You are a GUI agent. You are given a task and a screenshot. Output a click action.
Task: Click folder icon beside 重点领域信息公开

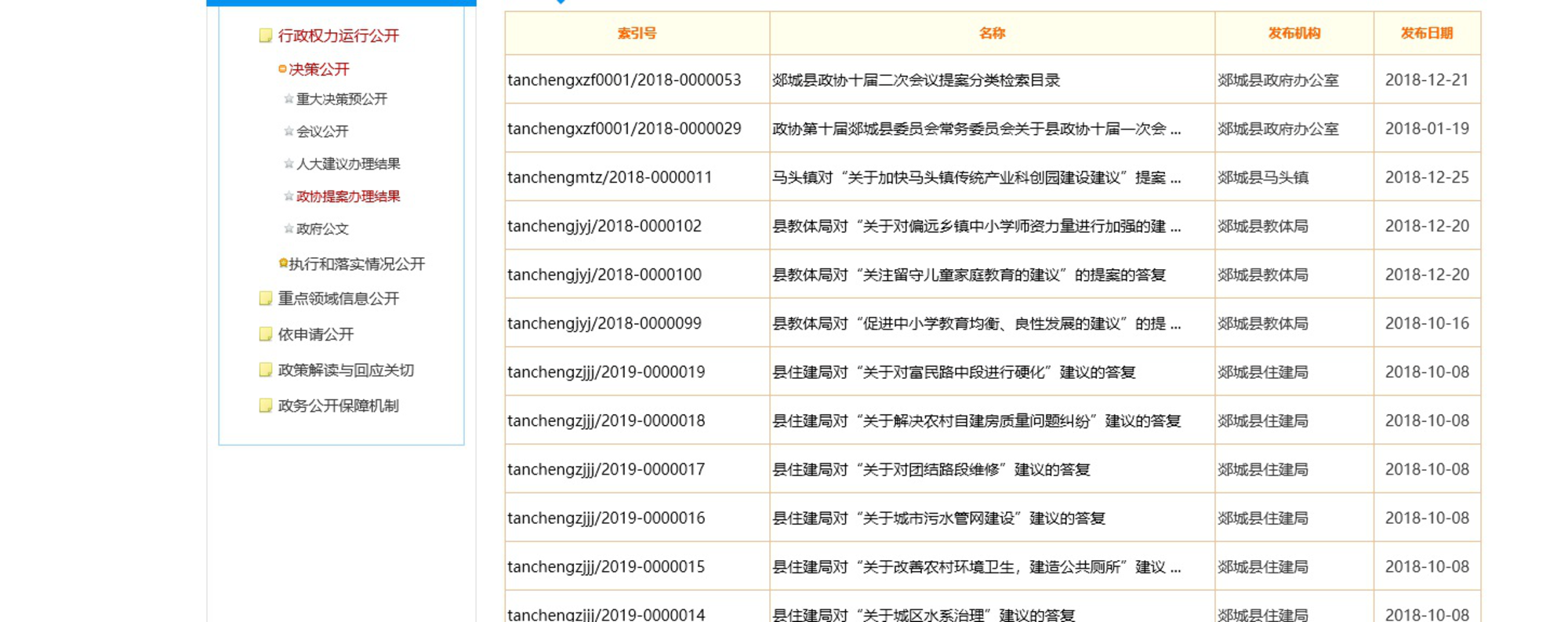point(266,298)
